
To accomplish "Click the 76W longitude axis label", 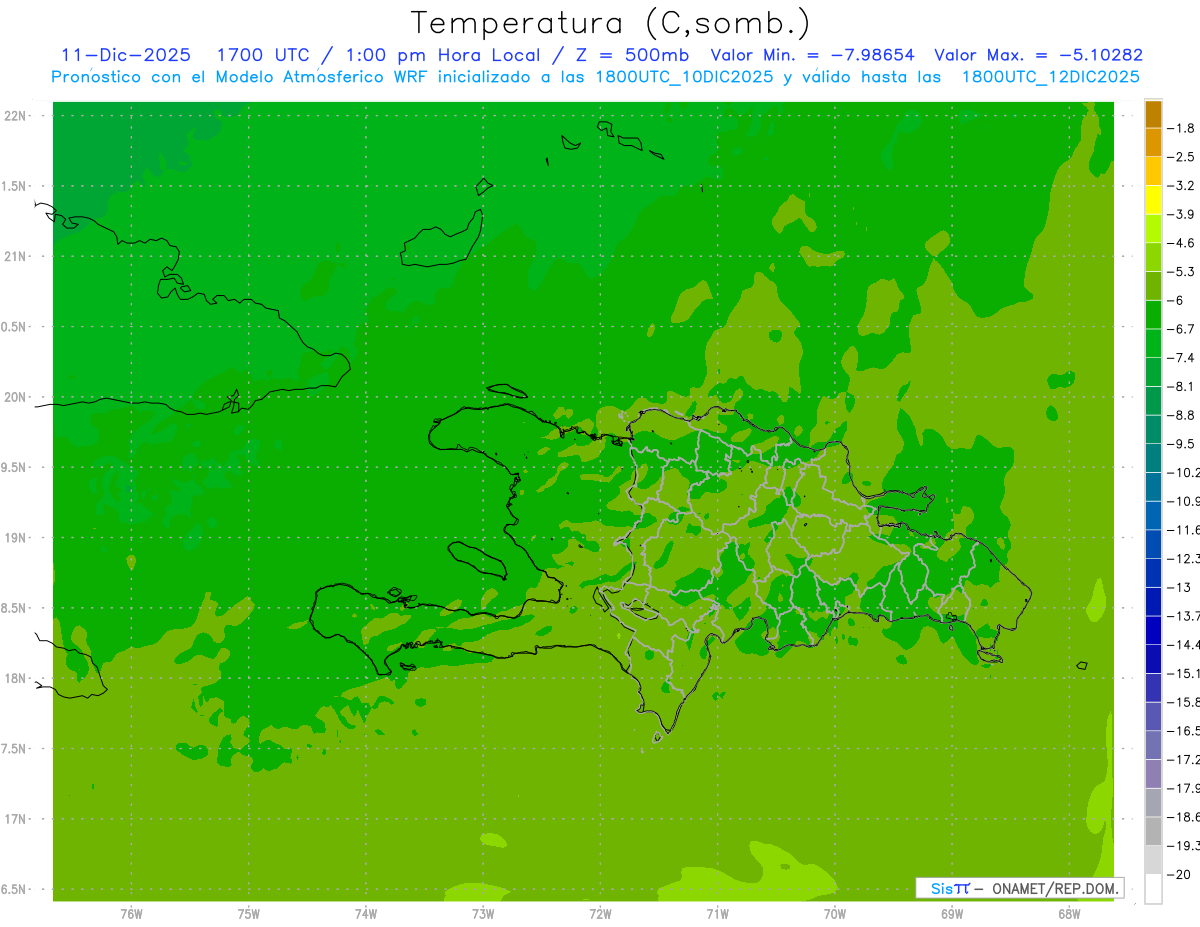I will click(x=131, y=914).
